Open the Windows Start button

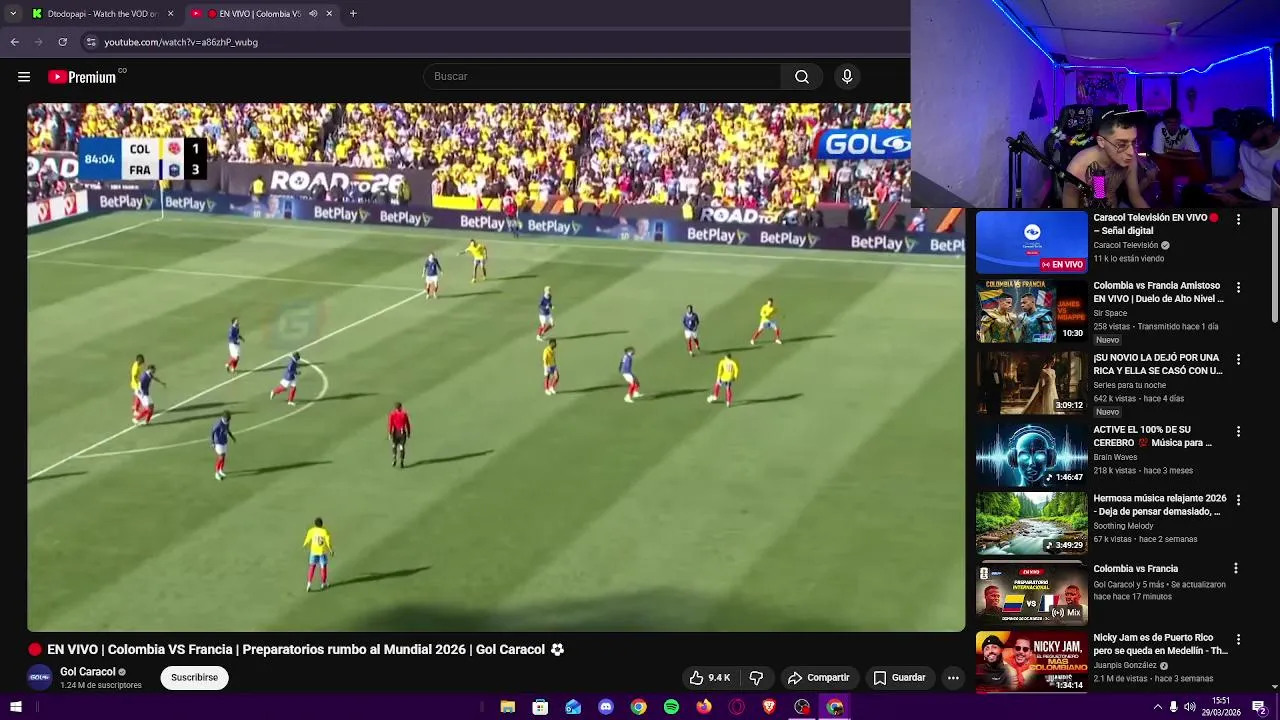[15, 707]
